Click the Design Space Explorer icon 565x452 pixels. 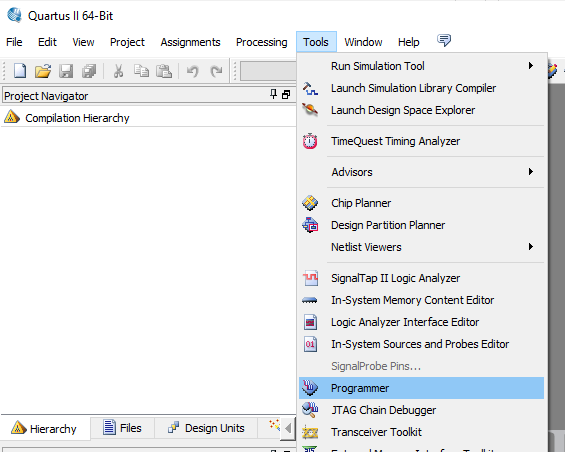tap(310, 110)
